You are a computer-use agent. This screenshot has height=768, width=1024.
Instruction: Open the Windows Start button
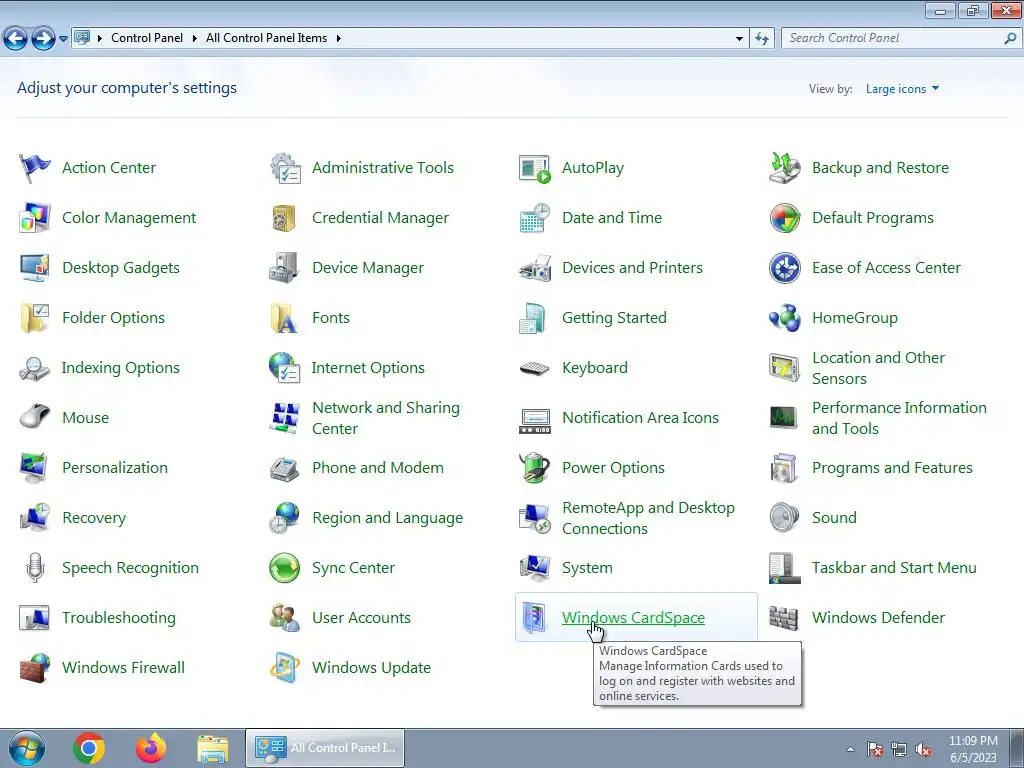coord(27,748)
